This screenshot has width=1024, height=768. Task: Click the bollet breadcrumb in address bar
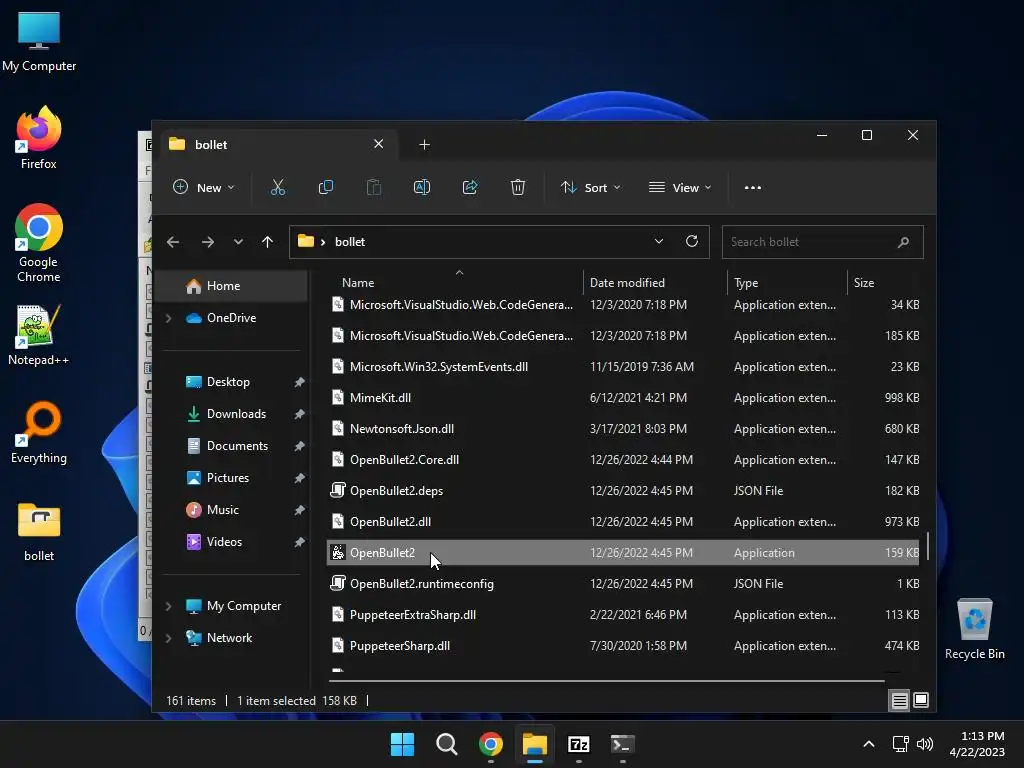350,242
